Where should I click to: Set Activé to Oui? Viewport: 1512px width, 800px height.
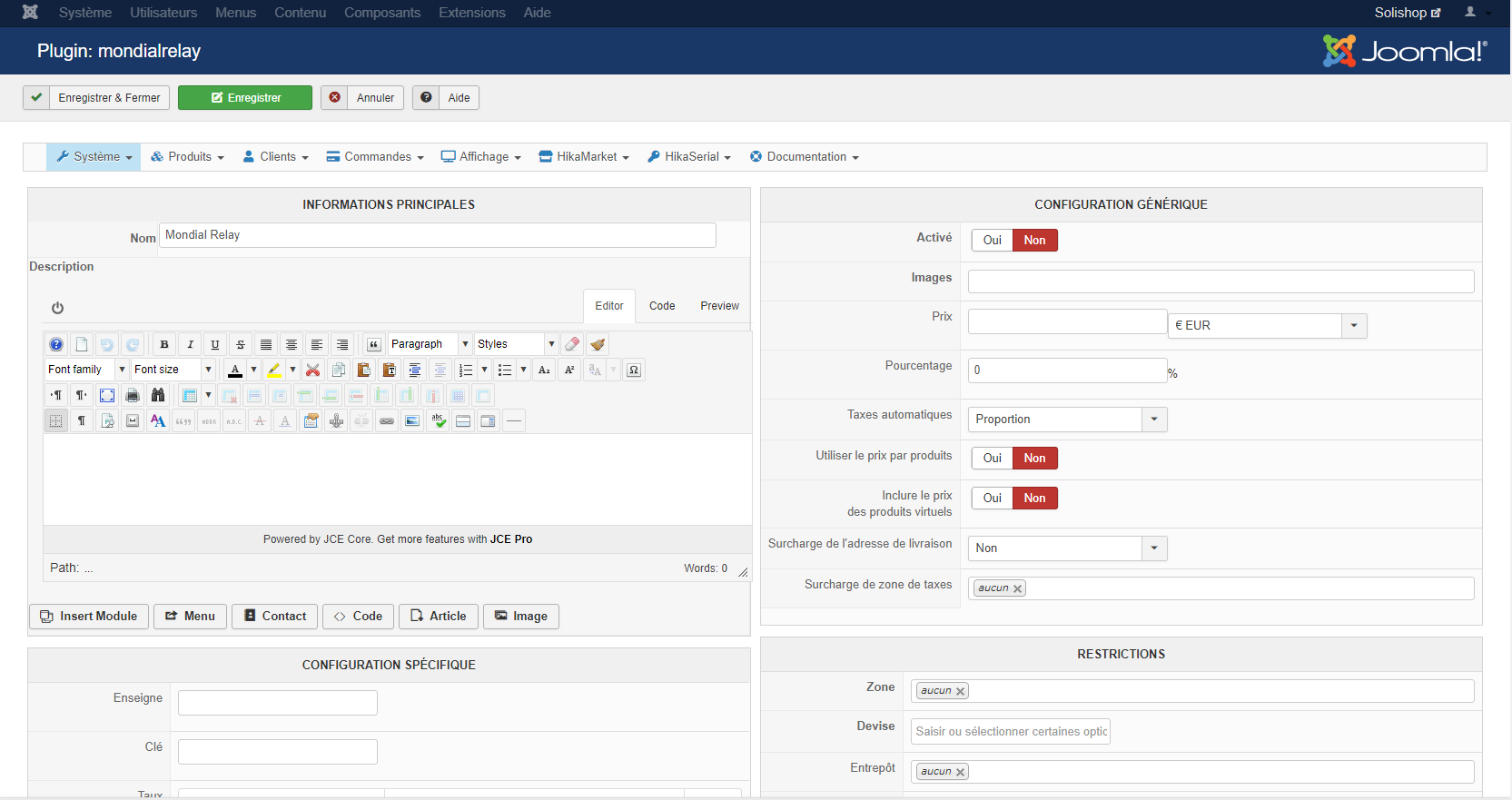(x=992, y=241)
